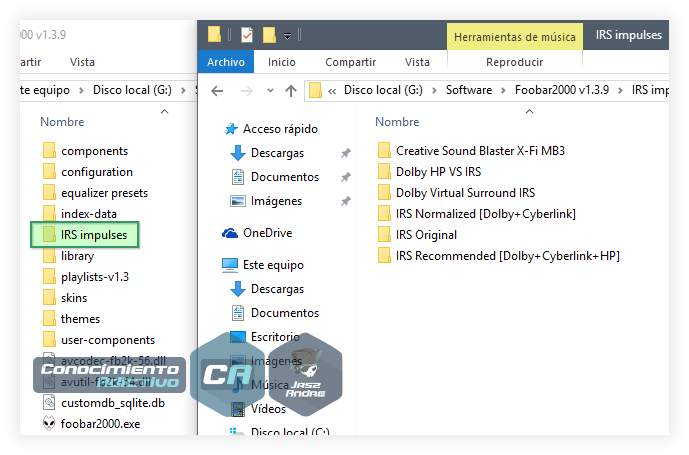
Task: Open the Archivo ribbon tab
Action: pos(226,62)
